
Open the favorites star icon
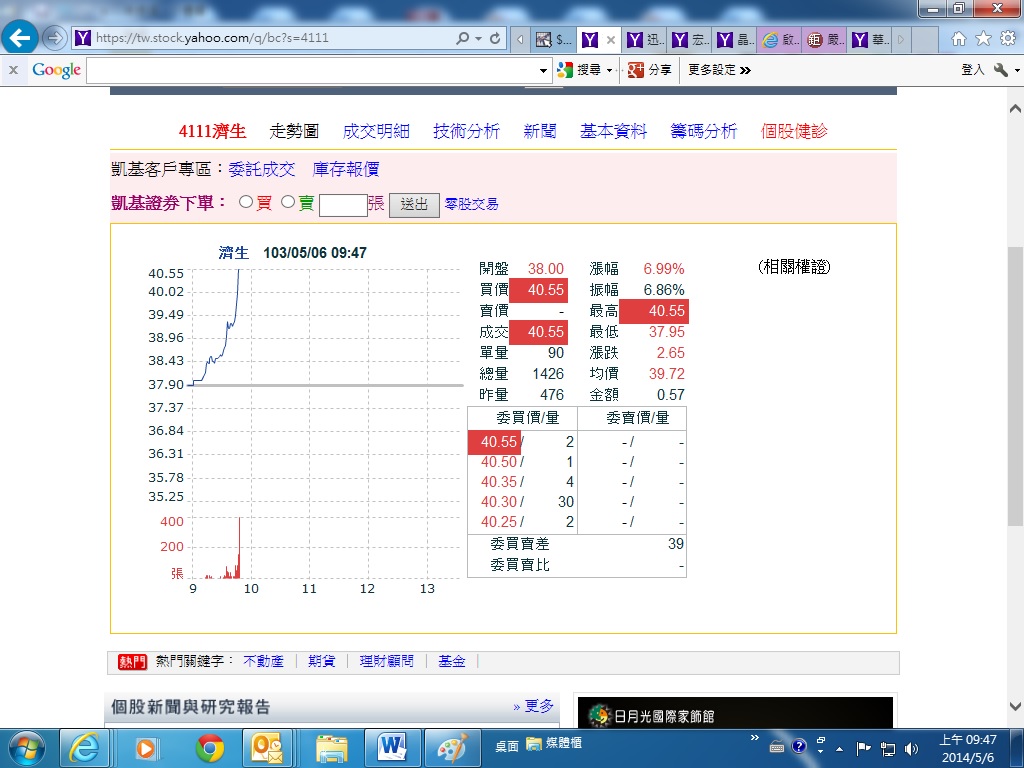(983, 39)
